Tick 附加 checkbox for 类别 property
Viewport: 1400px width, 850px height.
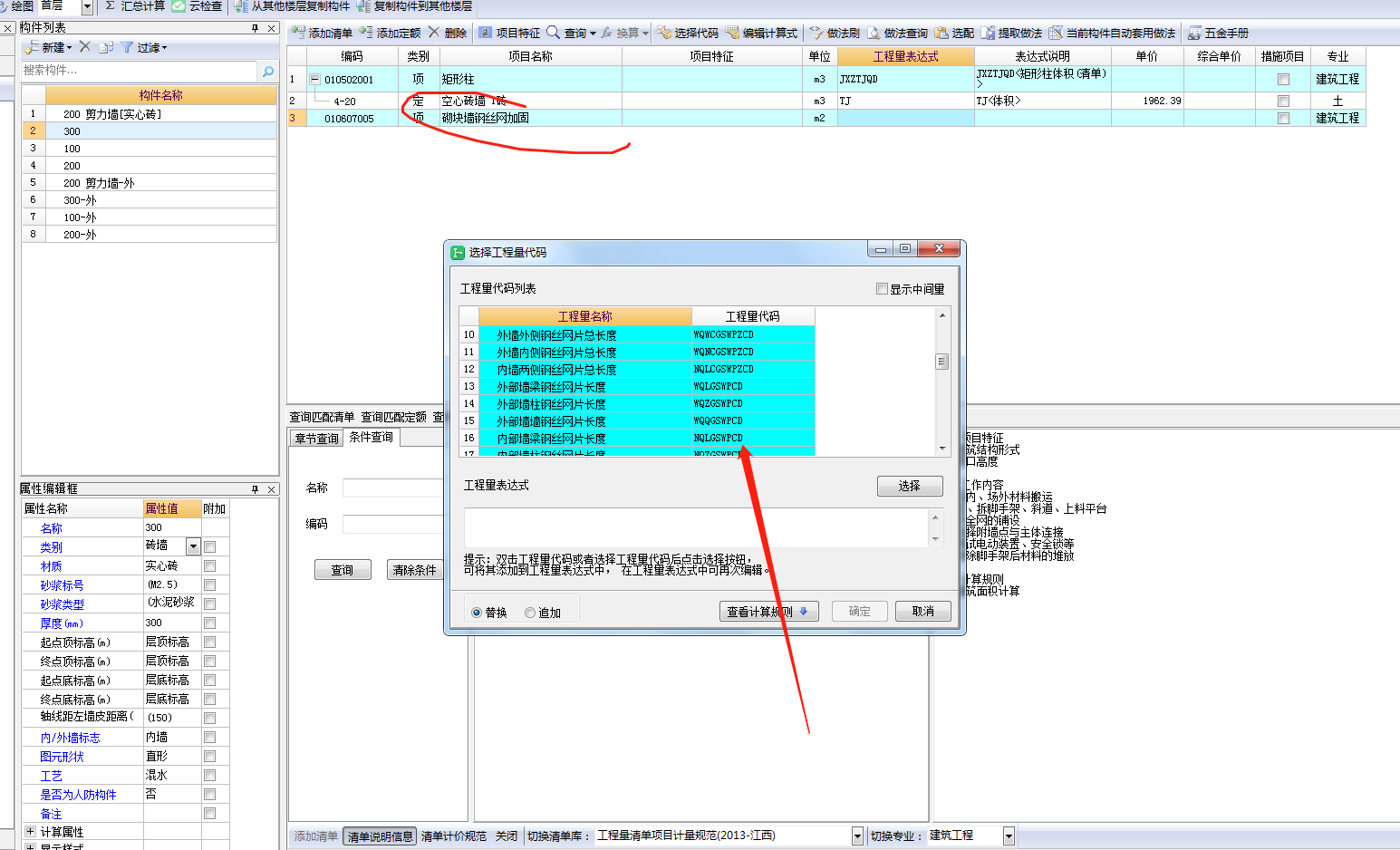[210, 546]
